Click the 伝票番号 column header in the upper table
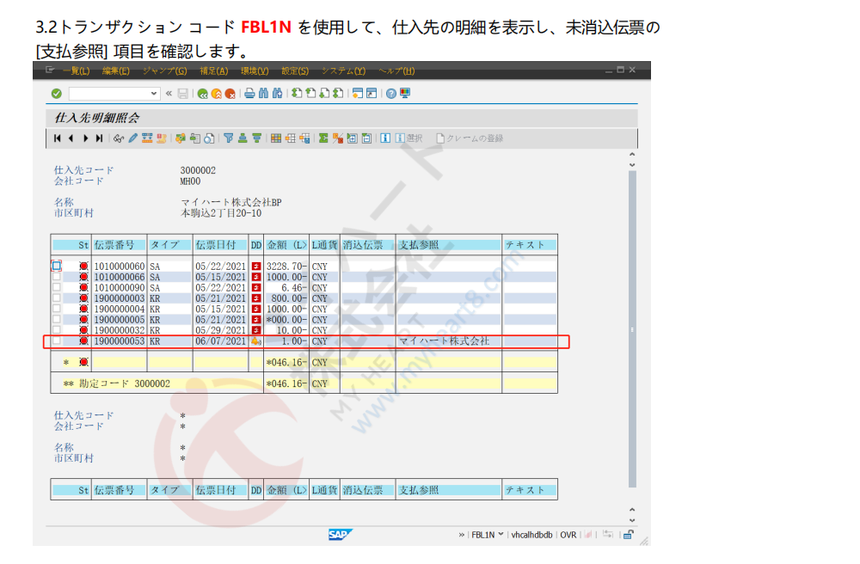The height and width of the screenshot is (564, 860). click(x=119, y=245)
